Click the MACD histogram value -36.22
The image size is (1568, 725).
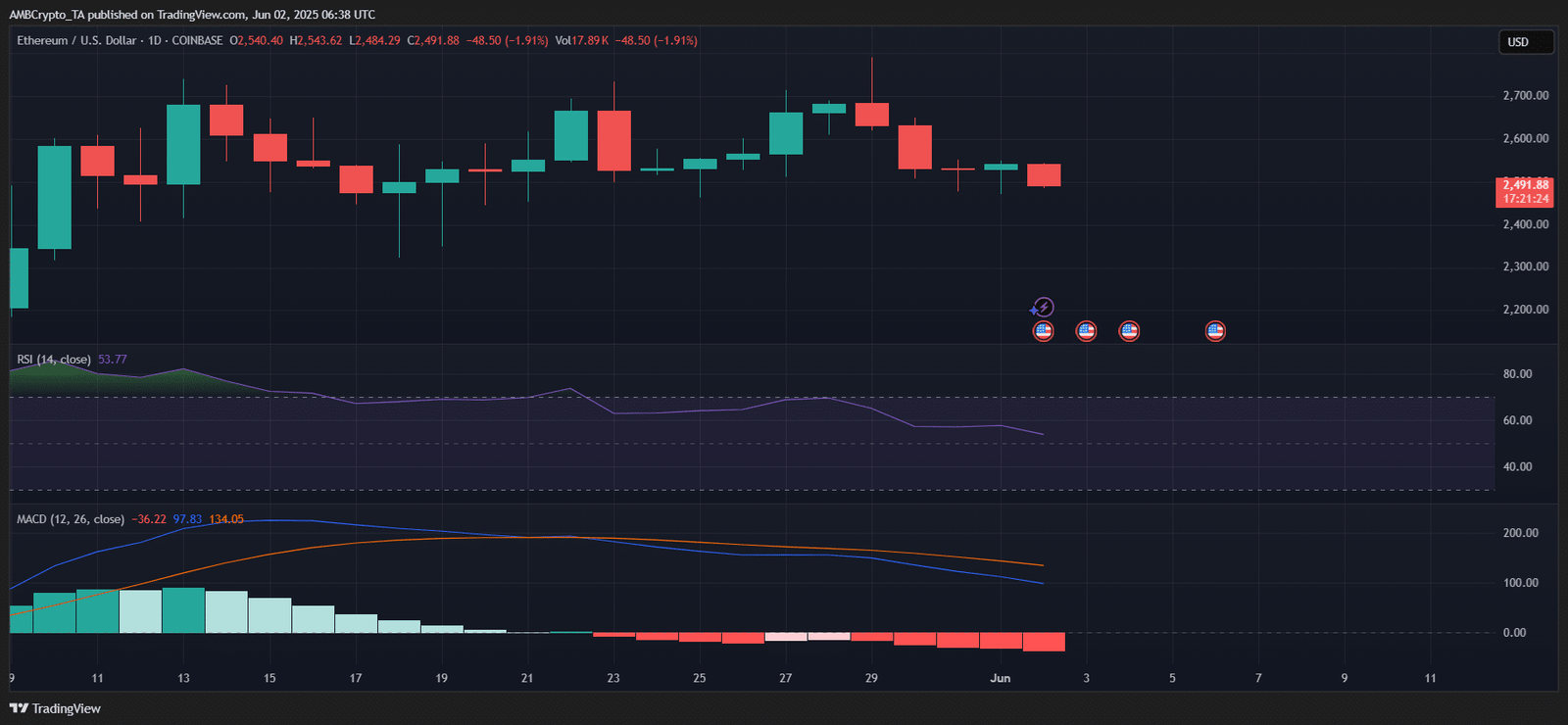click(x=149, y=519)
